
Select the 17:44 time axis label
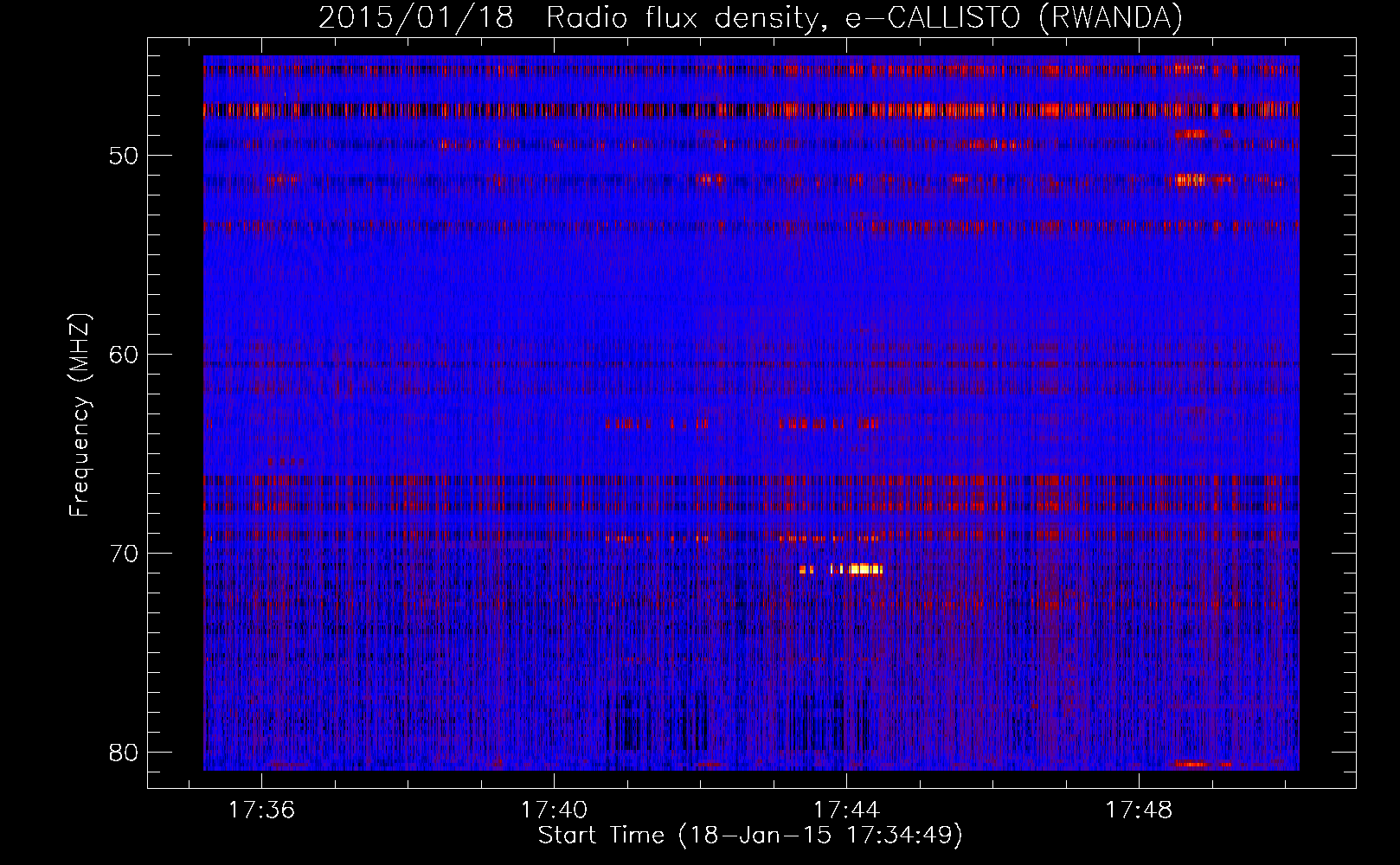point(846,811)
